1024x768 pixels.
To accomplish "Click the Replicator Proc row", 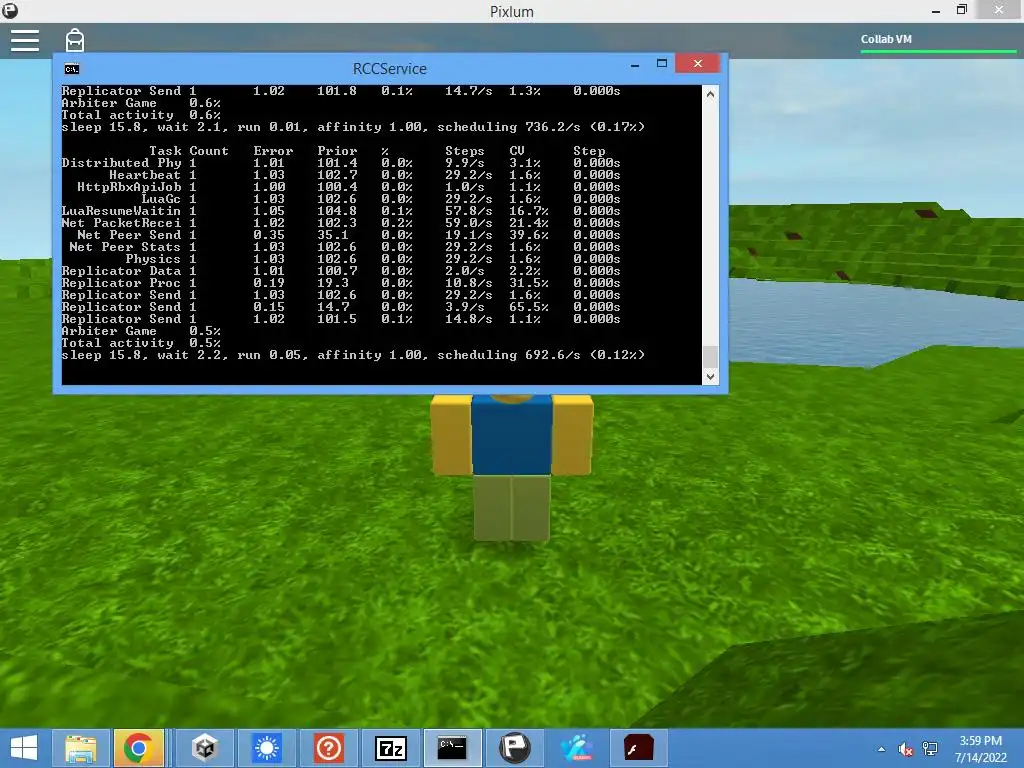I will [x=341, y=283].
